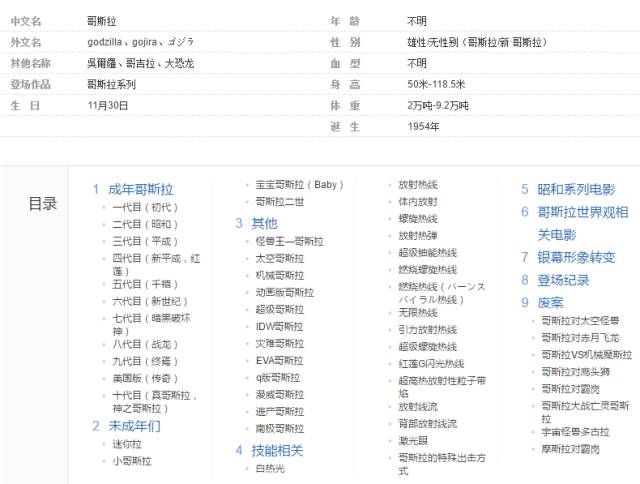Open 超级螺旋热线 entry
Screen dimensions: 640x484
428,347
